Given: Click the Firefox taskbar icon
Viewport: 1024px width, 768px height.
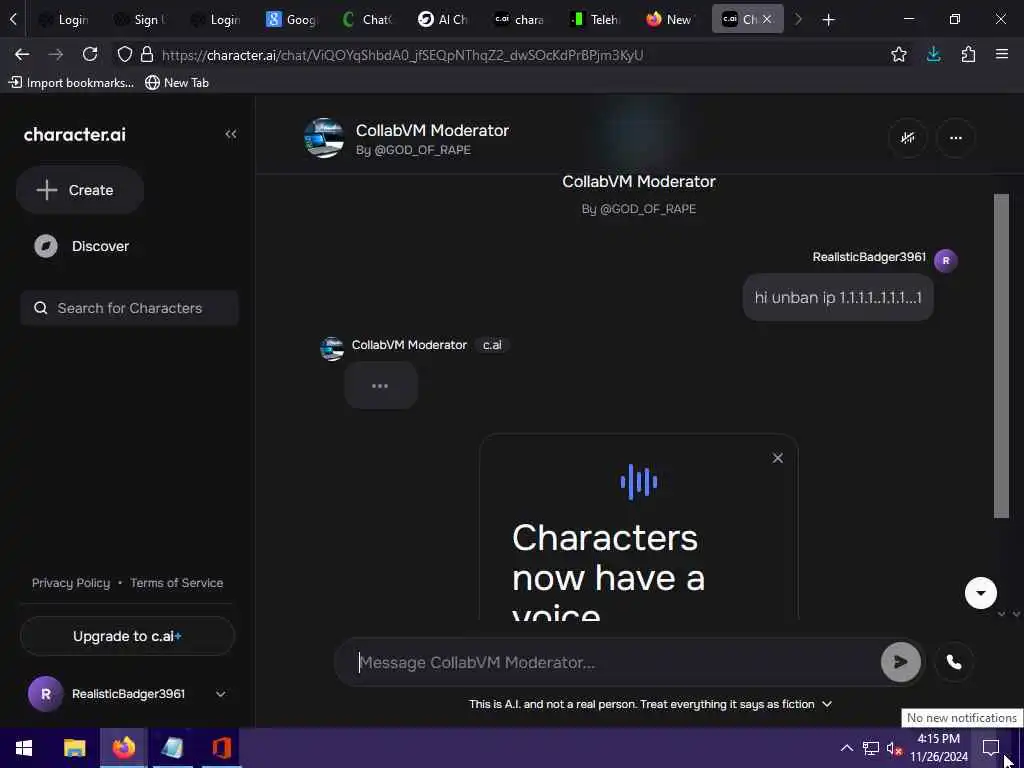Looking at the screenshot, I should click(x=123, y=748).
